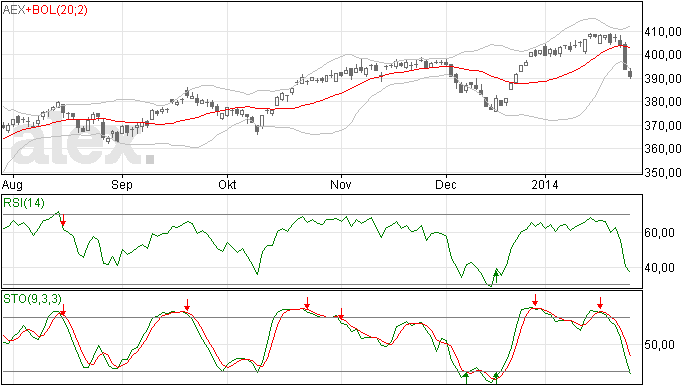The height and width of the screenshot is (387, 690).
Task: Click the August red sell arrow in stochastic panel
Action: (63, 310)
